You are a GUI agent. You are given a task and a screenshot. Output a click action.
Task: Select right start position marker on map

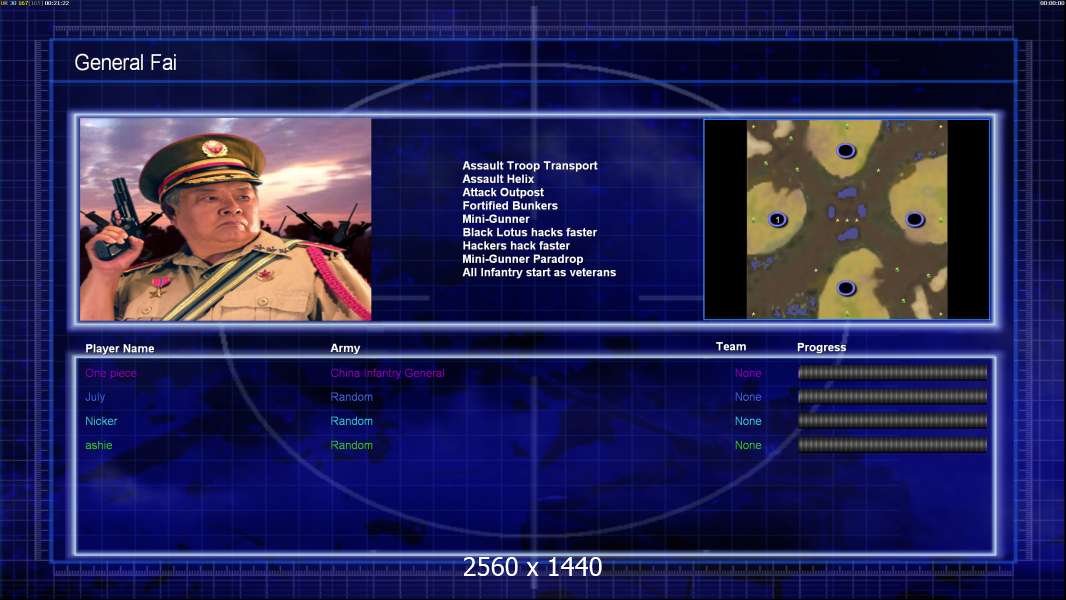915,219
